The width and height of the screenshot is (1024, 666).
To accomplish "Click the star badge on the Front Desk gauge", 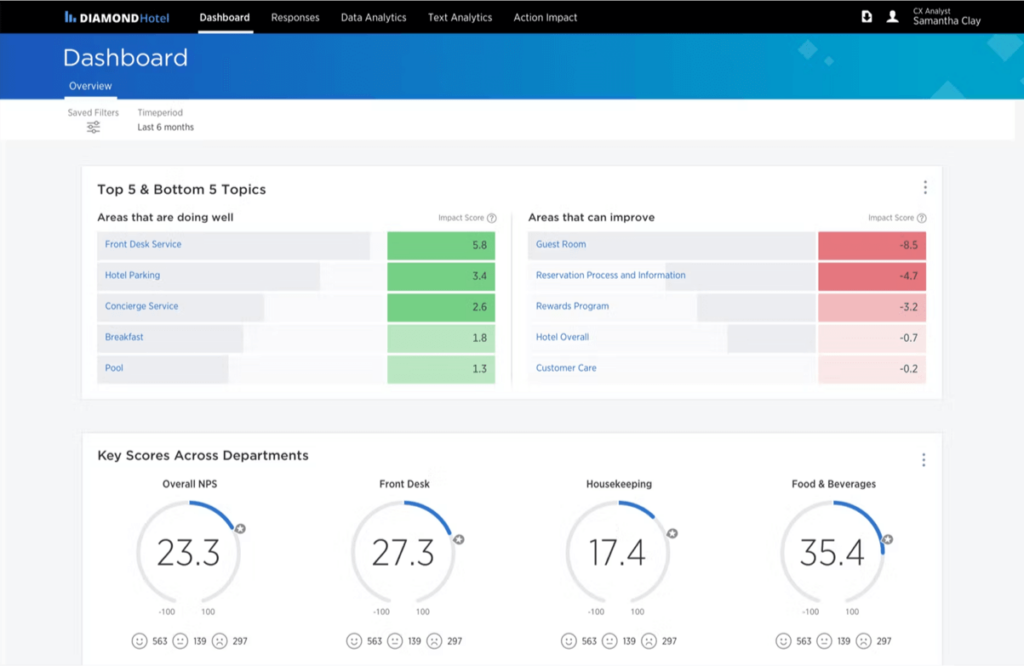I will click(458, 538).
